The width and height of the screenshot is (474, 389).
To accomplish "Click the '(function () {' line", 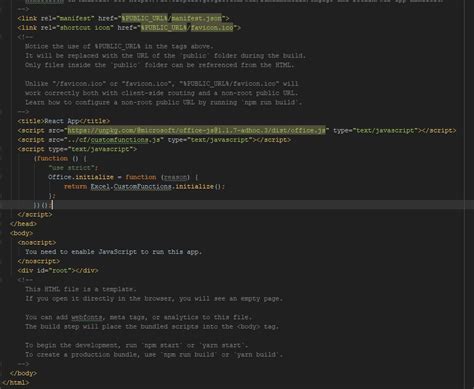I will (60, 158).
